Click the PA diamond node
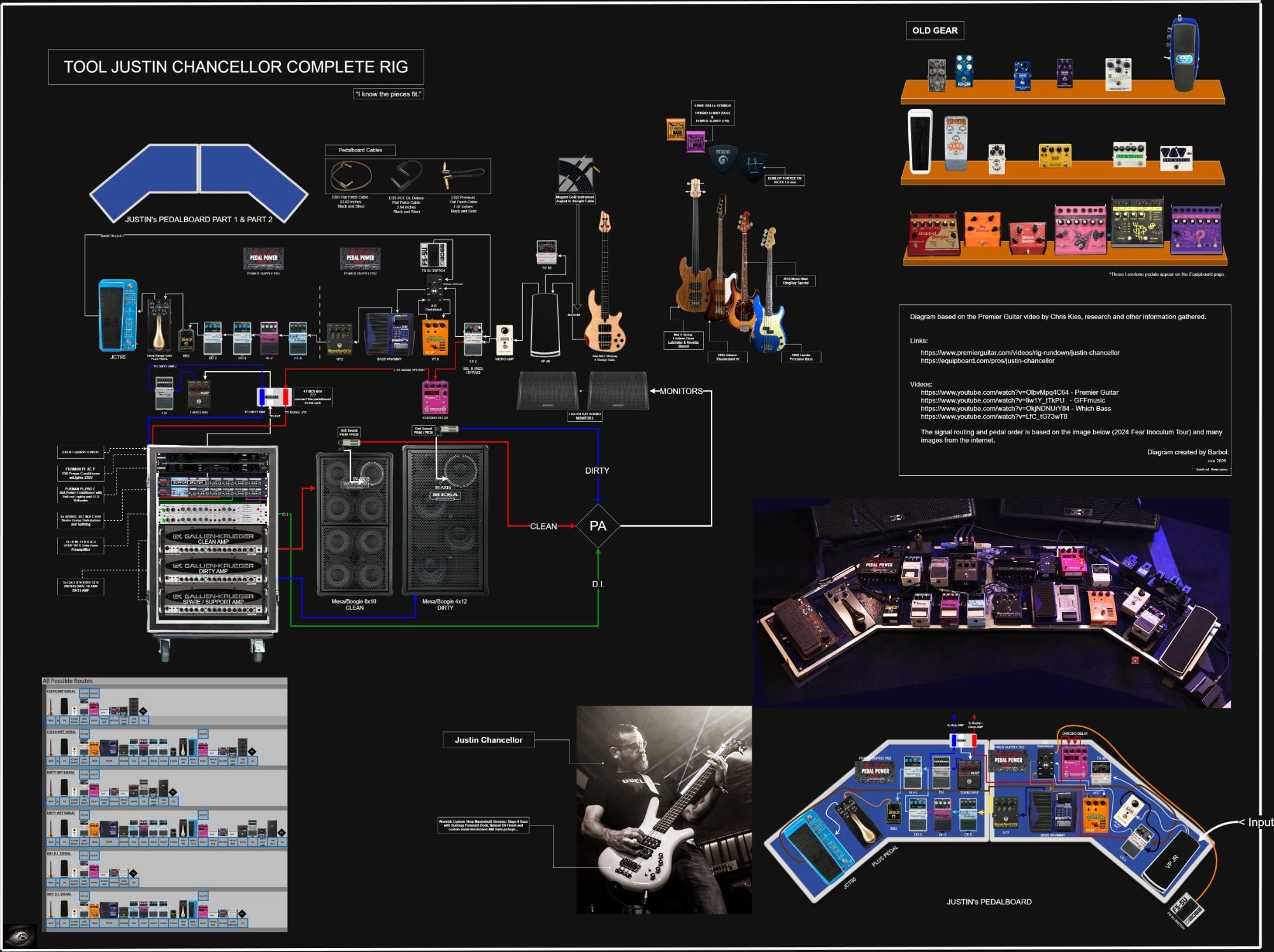 (598, 526)
